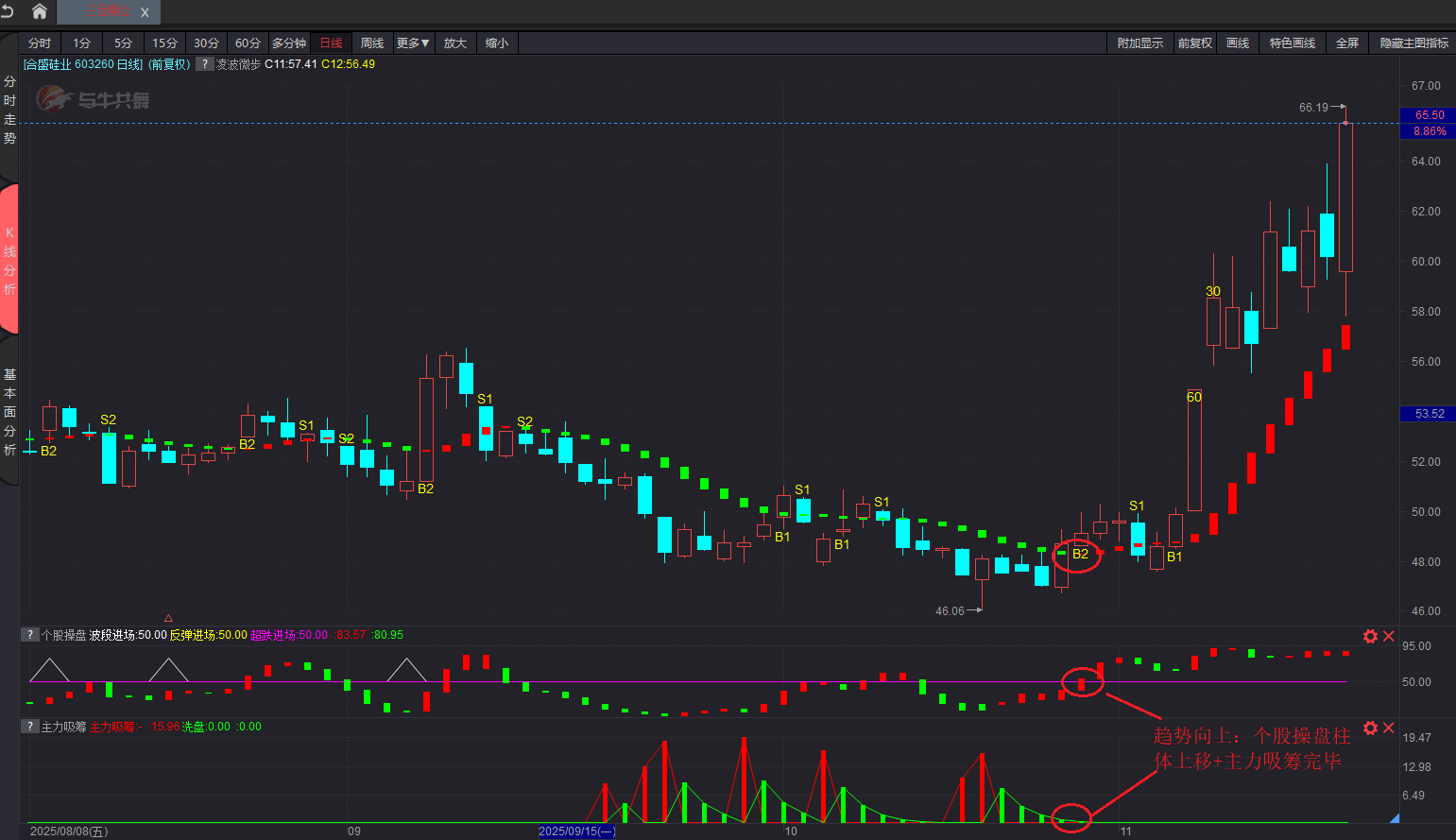The width and height of the screenshot is (1456, 840).
Task: Open the 附加显示 options menu
Action: point(1139,43)
